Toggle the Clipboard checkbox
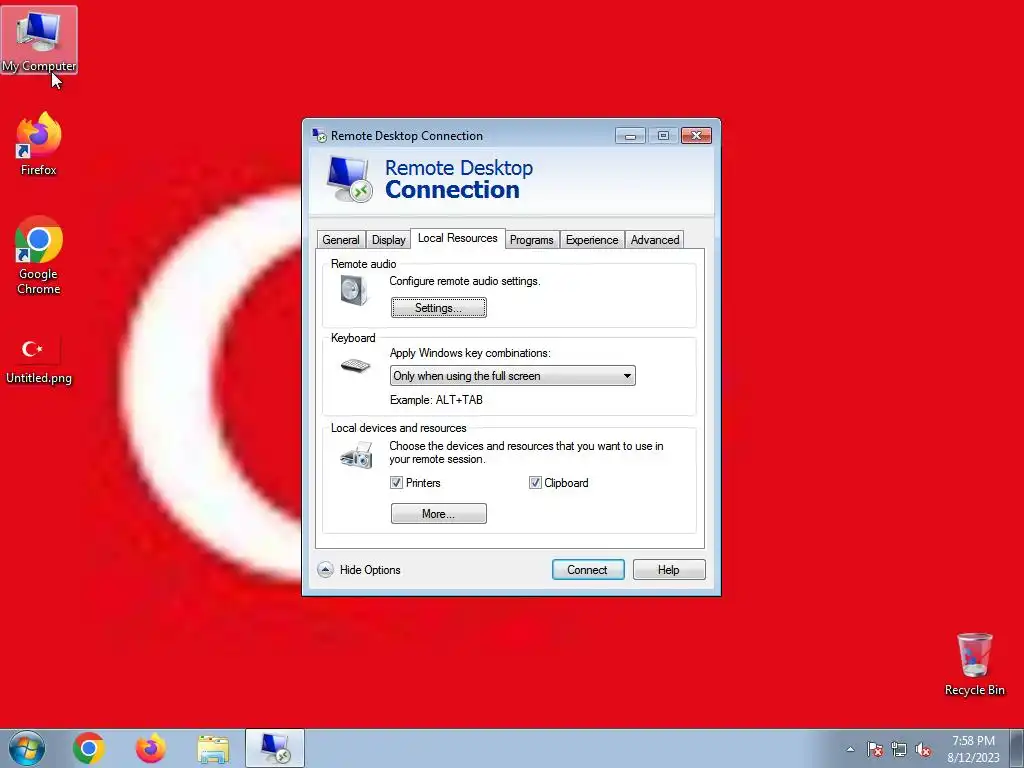 coord(535,483)
